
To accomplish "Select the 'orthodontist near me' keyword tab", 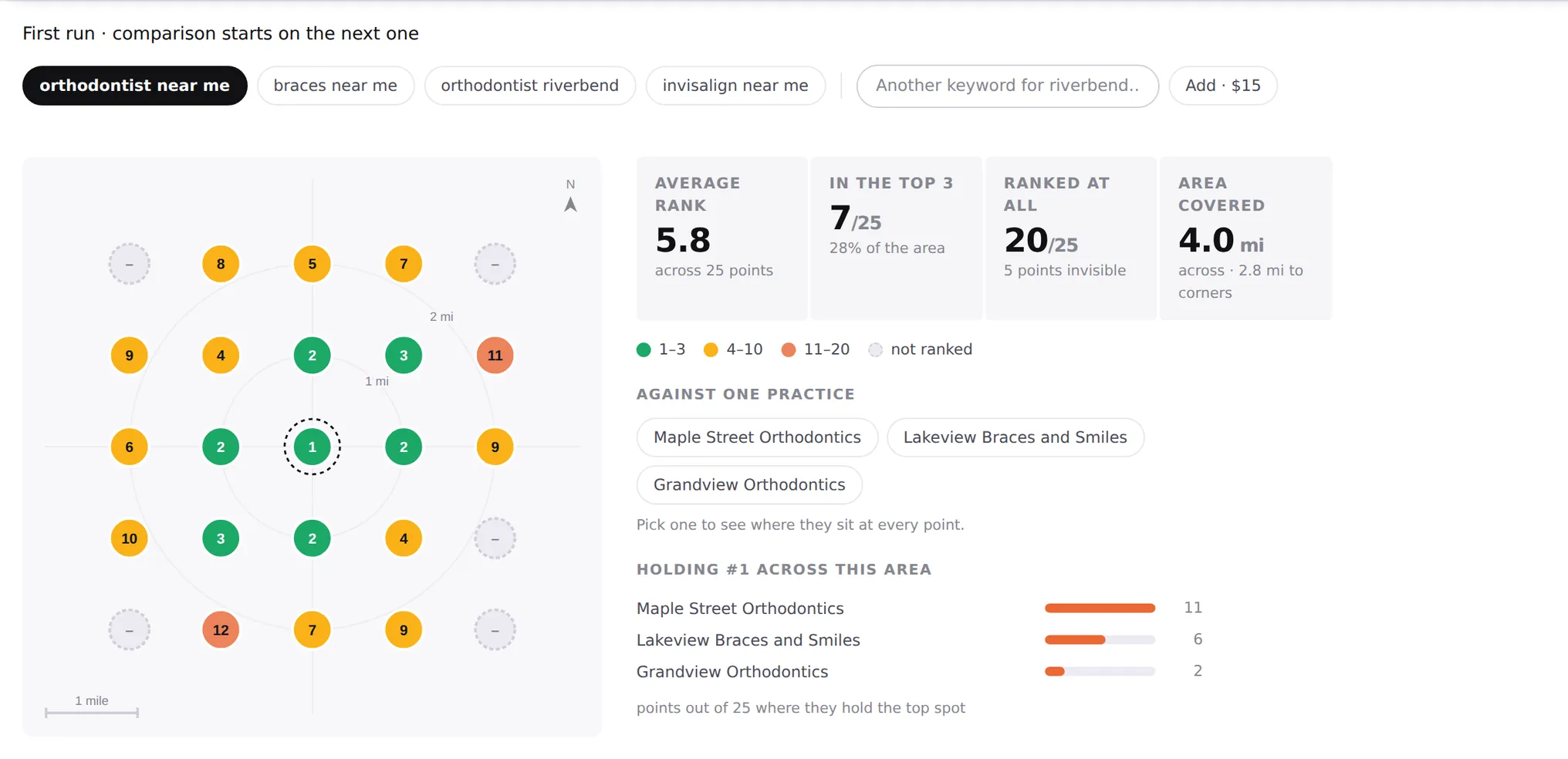I will pos(134,86).
